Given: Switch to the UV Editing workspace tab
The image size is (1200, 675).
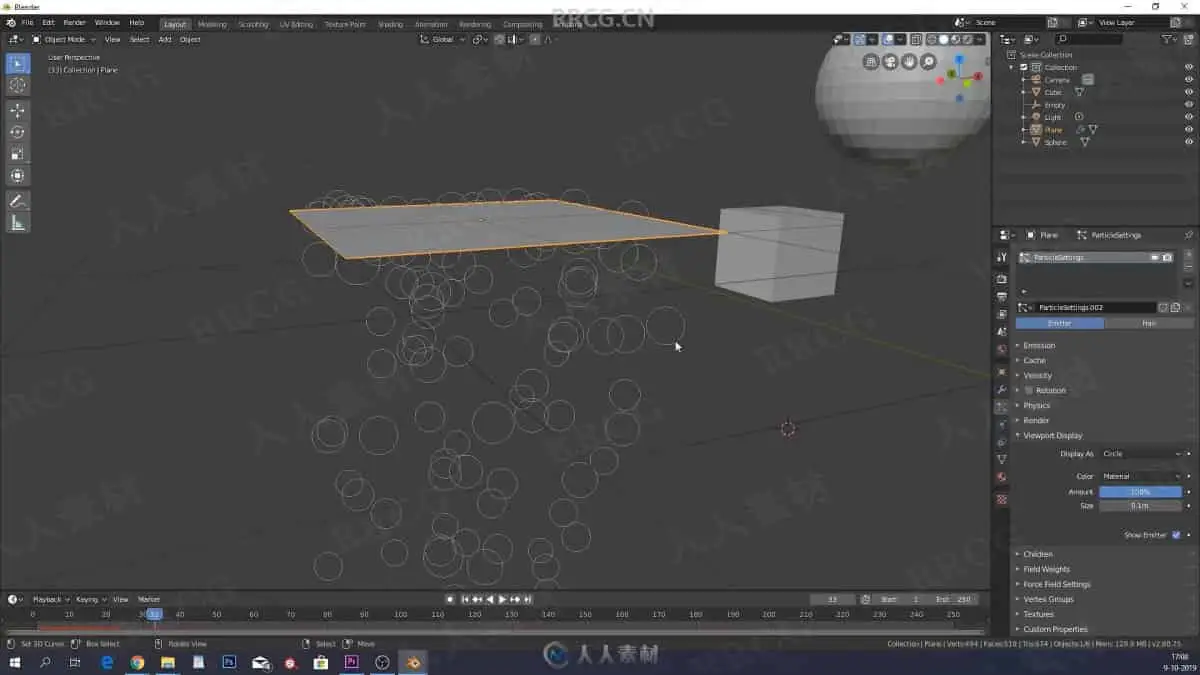Looking at the screenshot, I should pos(296,24).
